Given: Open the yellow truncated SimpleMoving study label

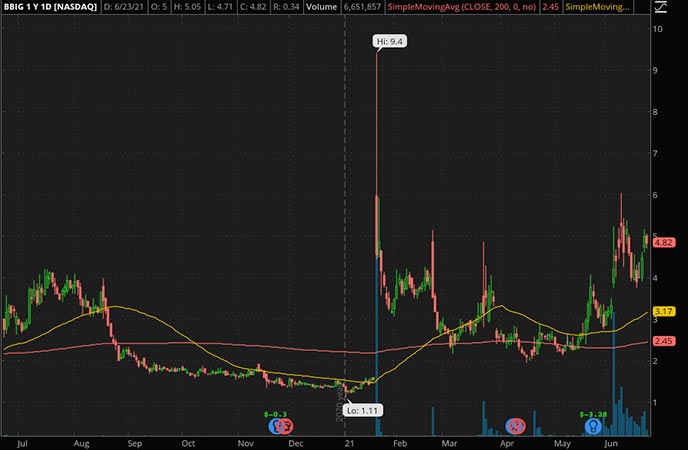Looking at the screenshot, I should pyautogui.click(x=597, y=8).
